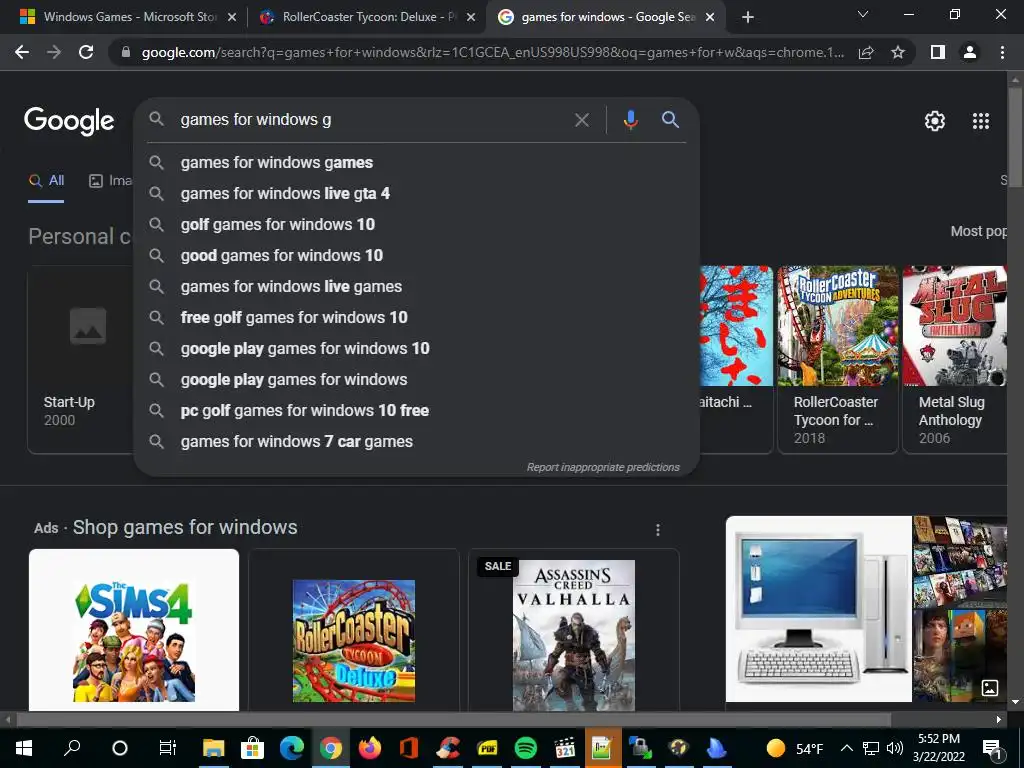This screenshot has width=1024, height=768.
Task: Close the RollerCoaster Tycoon tab
Action: pyautogui.click(x=471, y=18)
